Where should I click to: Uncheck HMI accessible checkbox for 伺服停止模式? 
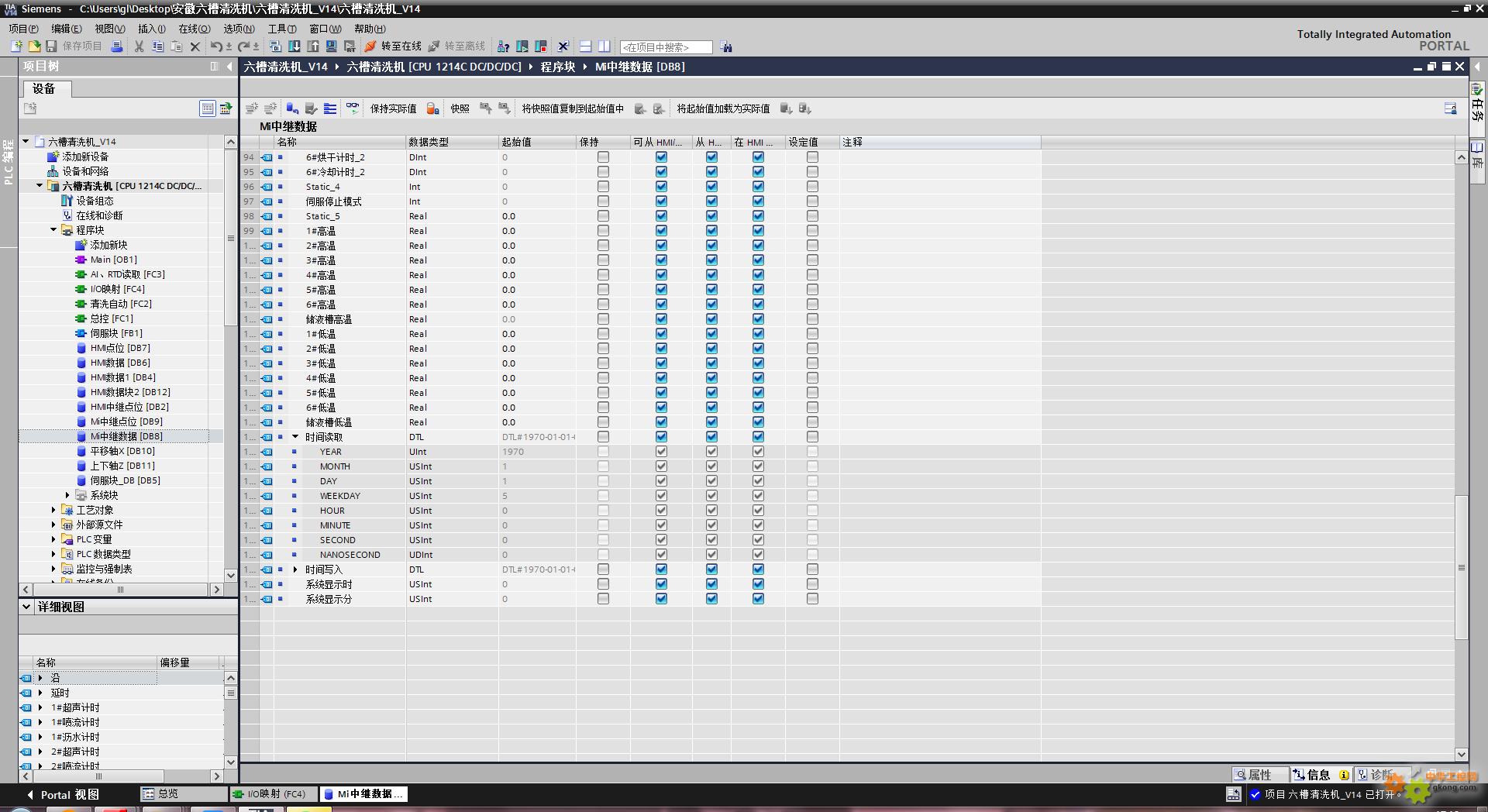(661, 201)
